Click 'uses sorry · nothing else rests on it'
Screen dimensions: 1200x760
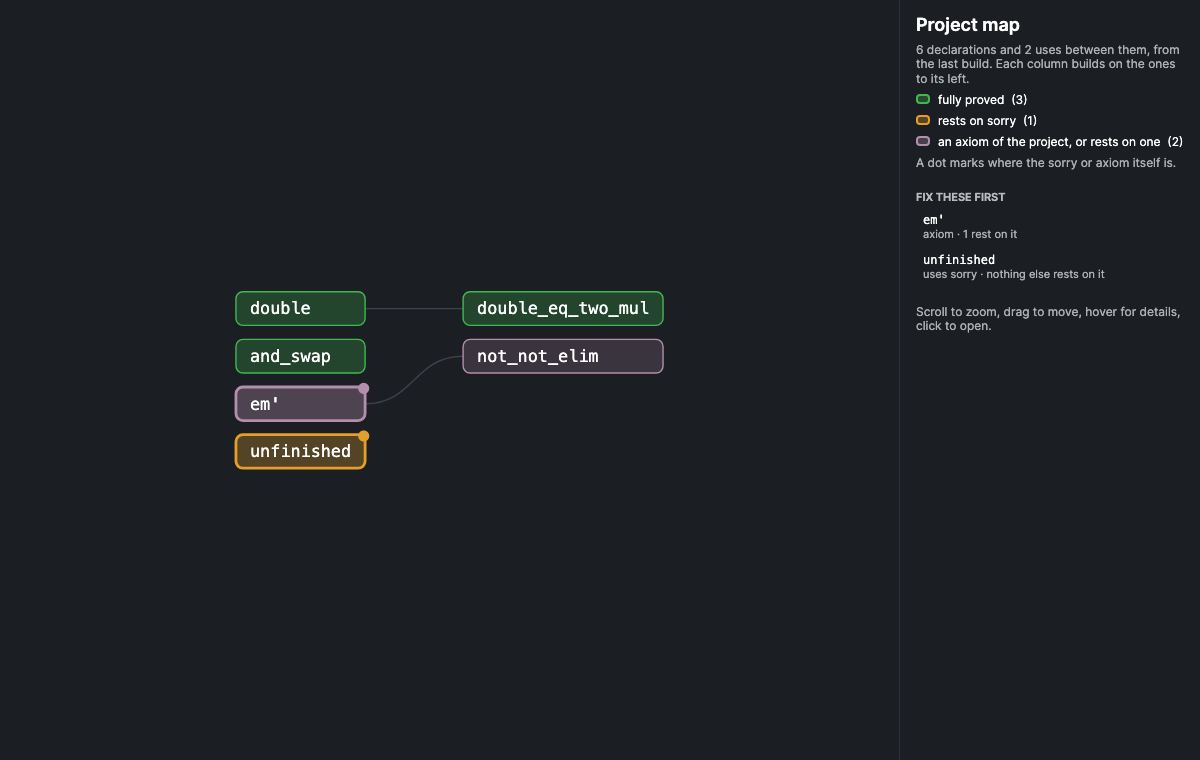tap(1014, 274)
